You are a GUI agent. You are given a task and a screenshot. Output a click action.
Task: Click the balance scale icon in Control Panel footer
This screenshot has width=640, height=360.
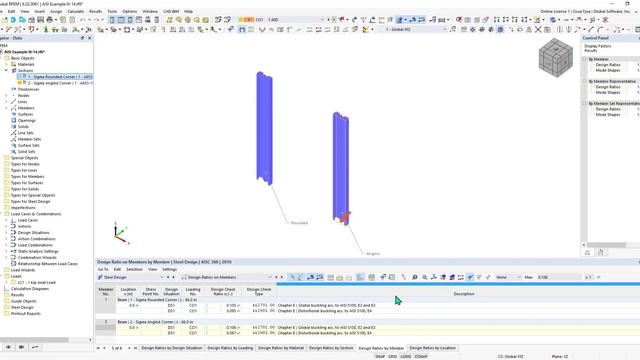[587, 252]
